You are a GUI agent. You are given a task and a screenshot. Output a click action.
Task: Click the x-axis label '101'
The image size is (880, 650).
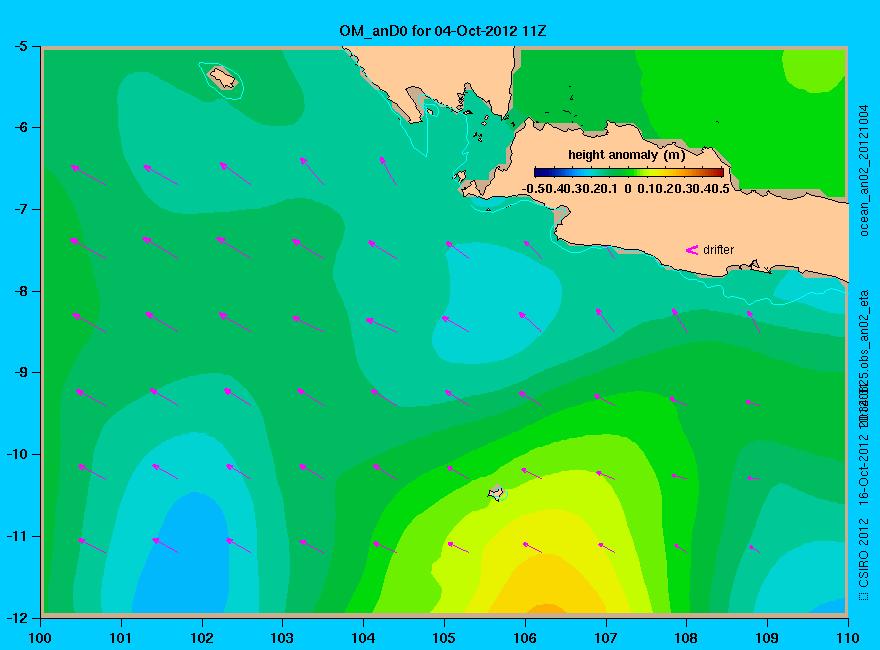tap(121, 638)
